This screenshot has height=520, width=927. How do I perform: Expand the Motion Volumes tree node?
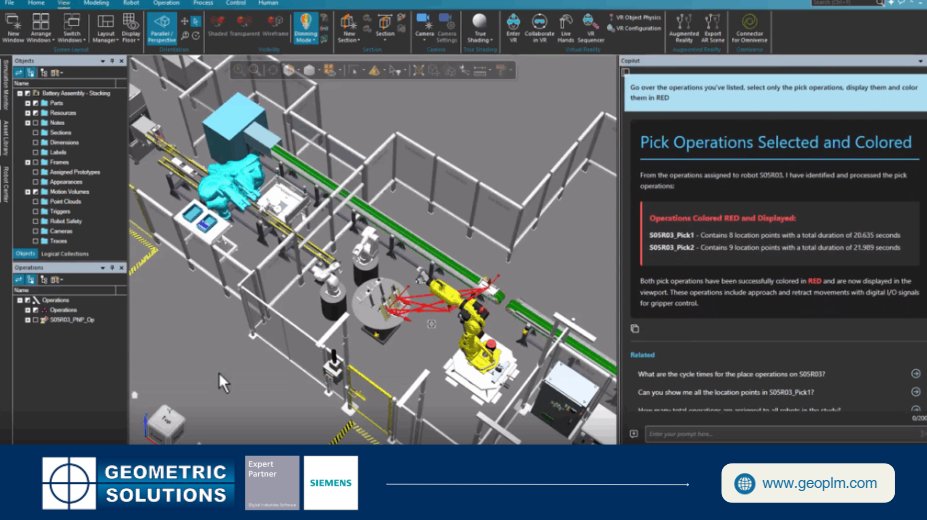click(x=27, y=191)
